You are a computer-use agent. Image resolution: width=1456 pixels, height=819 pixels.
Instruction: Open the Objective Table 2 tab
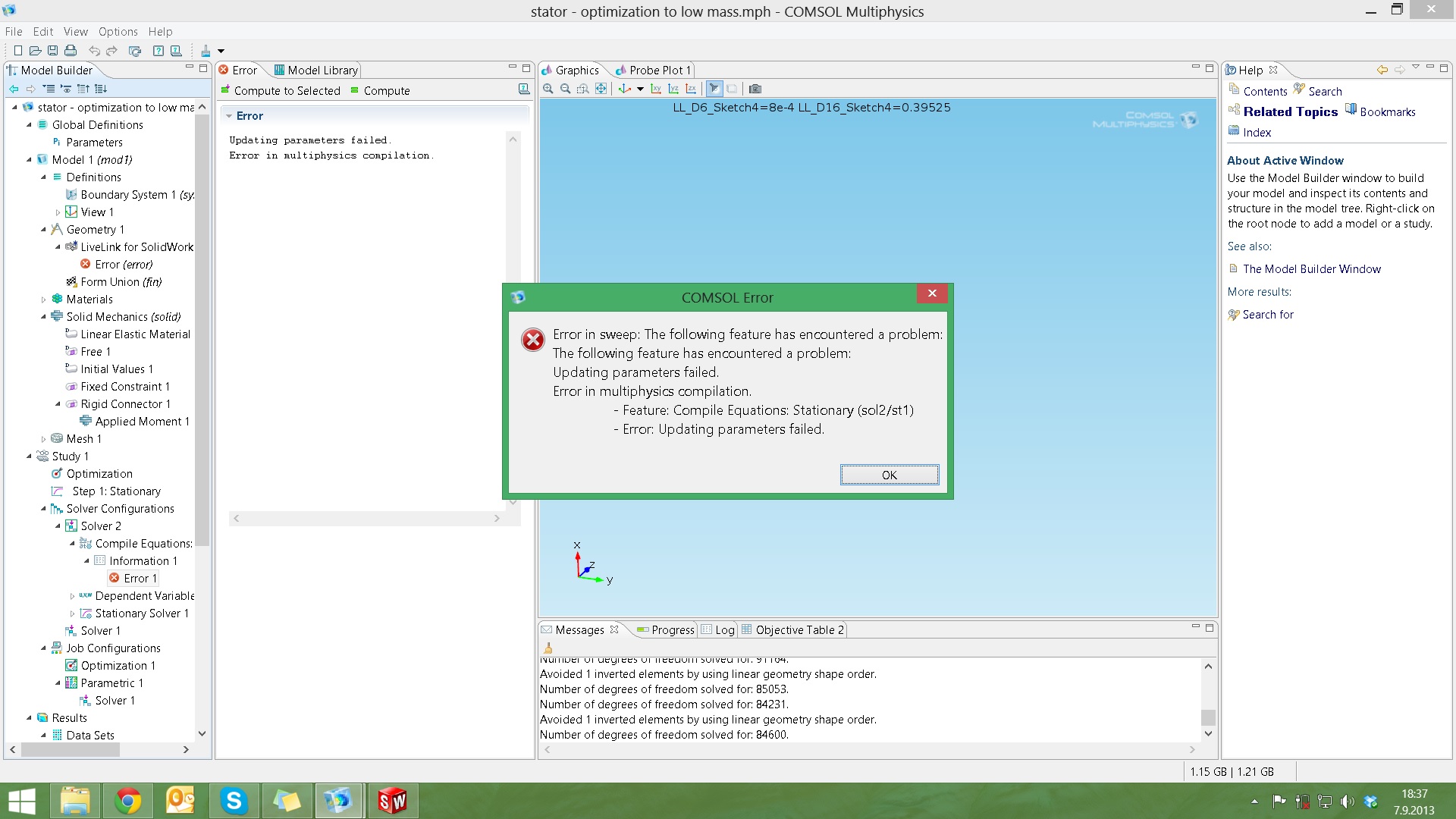tap(792, 629)
